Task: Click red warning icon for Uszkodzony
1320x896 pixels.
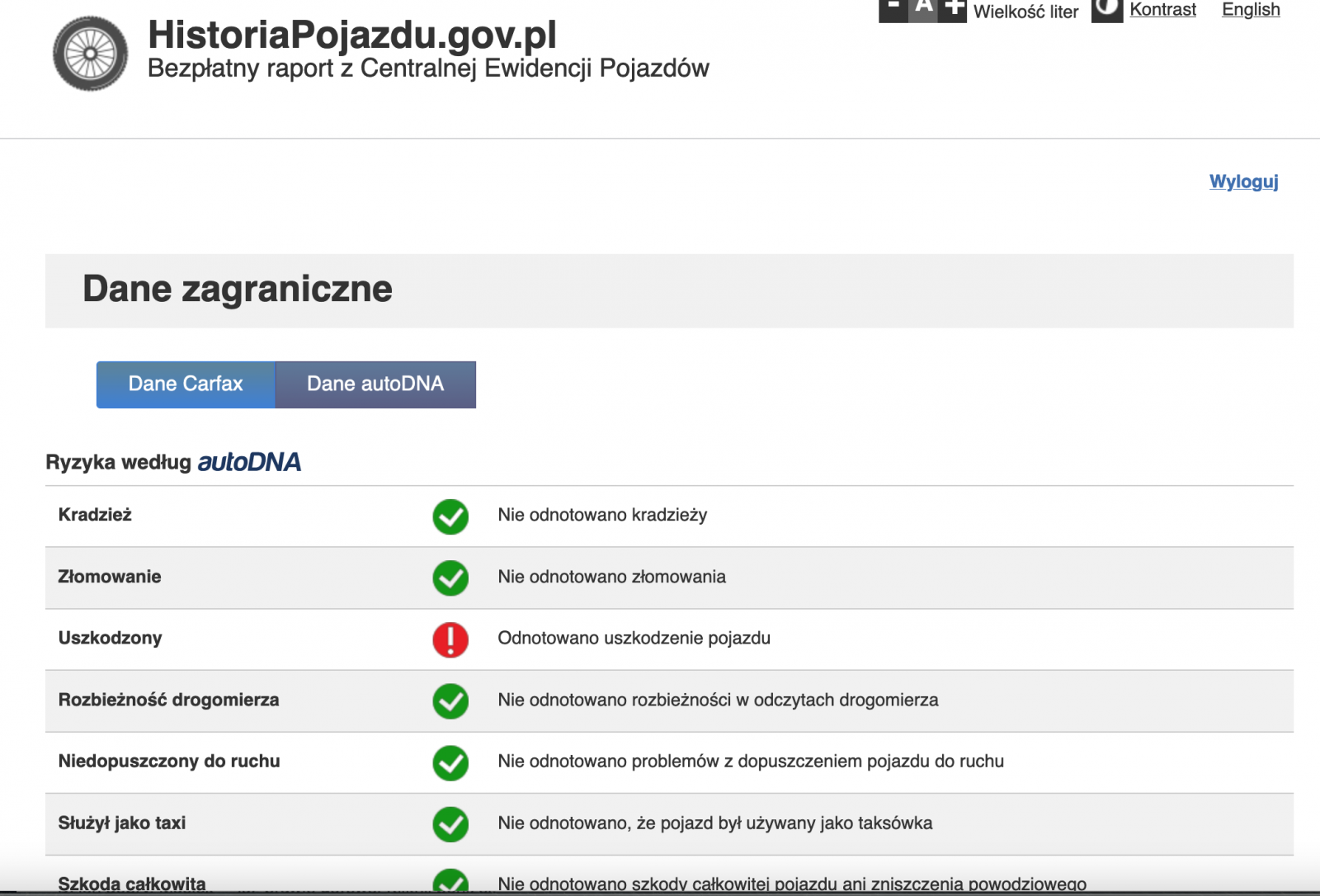Action: coord(450,639)
